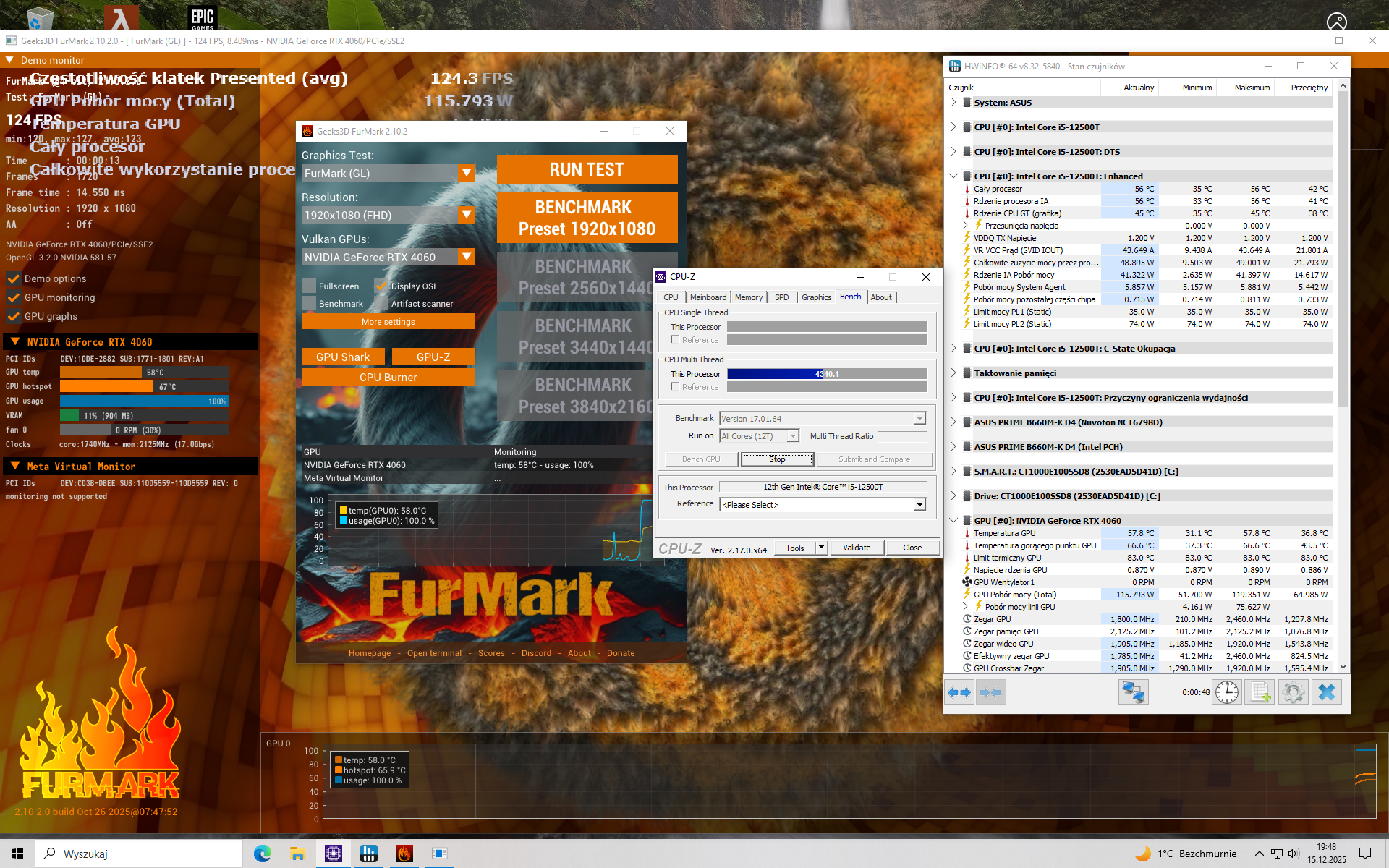Click the HWiNFO expand columns arrows icon
Image resolution: width=1389 pixels, height=868 pixels.
coord(959,692)
